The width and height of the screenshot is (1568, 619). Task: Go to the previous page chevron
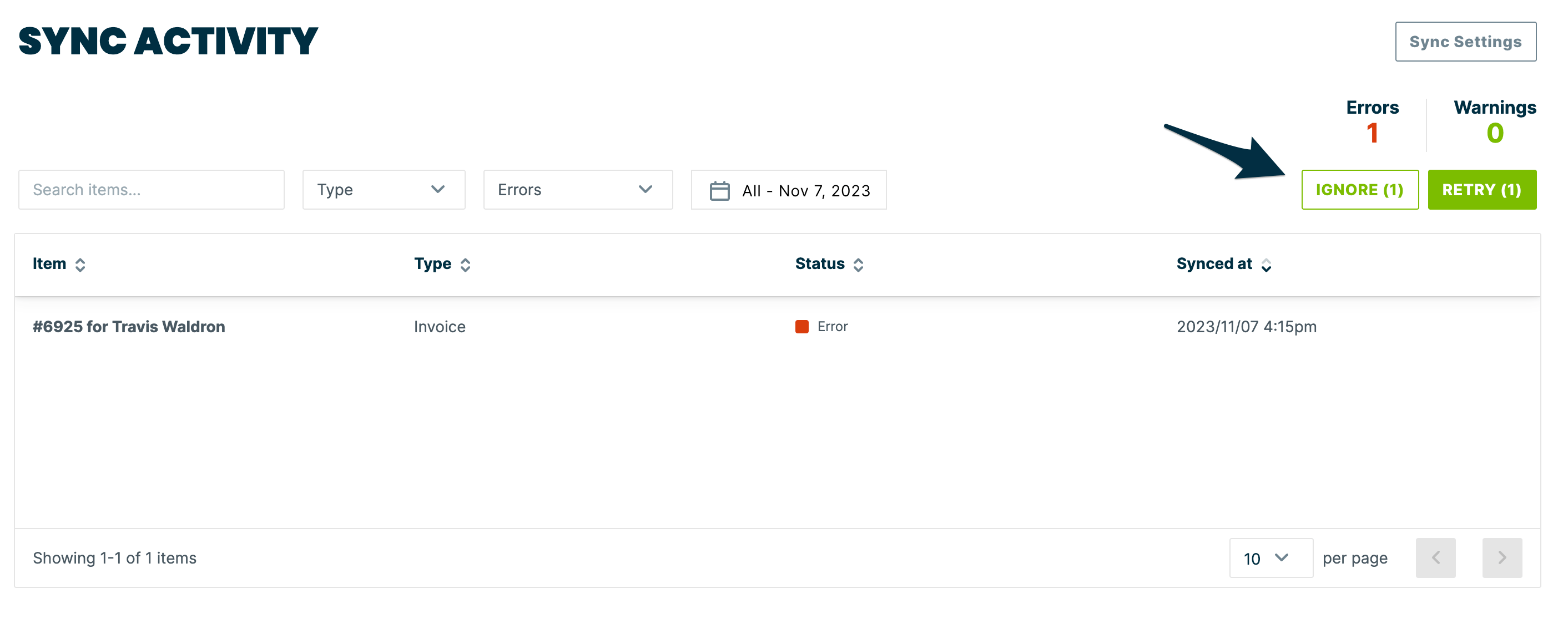point(1436,557)
